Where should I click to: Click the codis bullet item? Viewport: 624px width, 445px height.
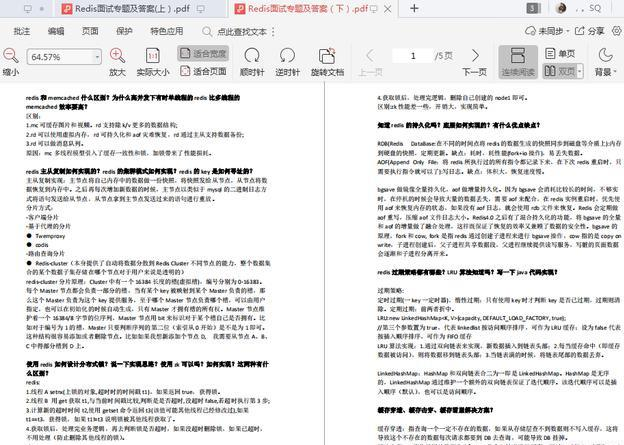(42, 245)
